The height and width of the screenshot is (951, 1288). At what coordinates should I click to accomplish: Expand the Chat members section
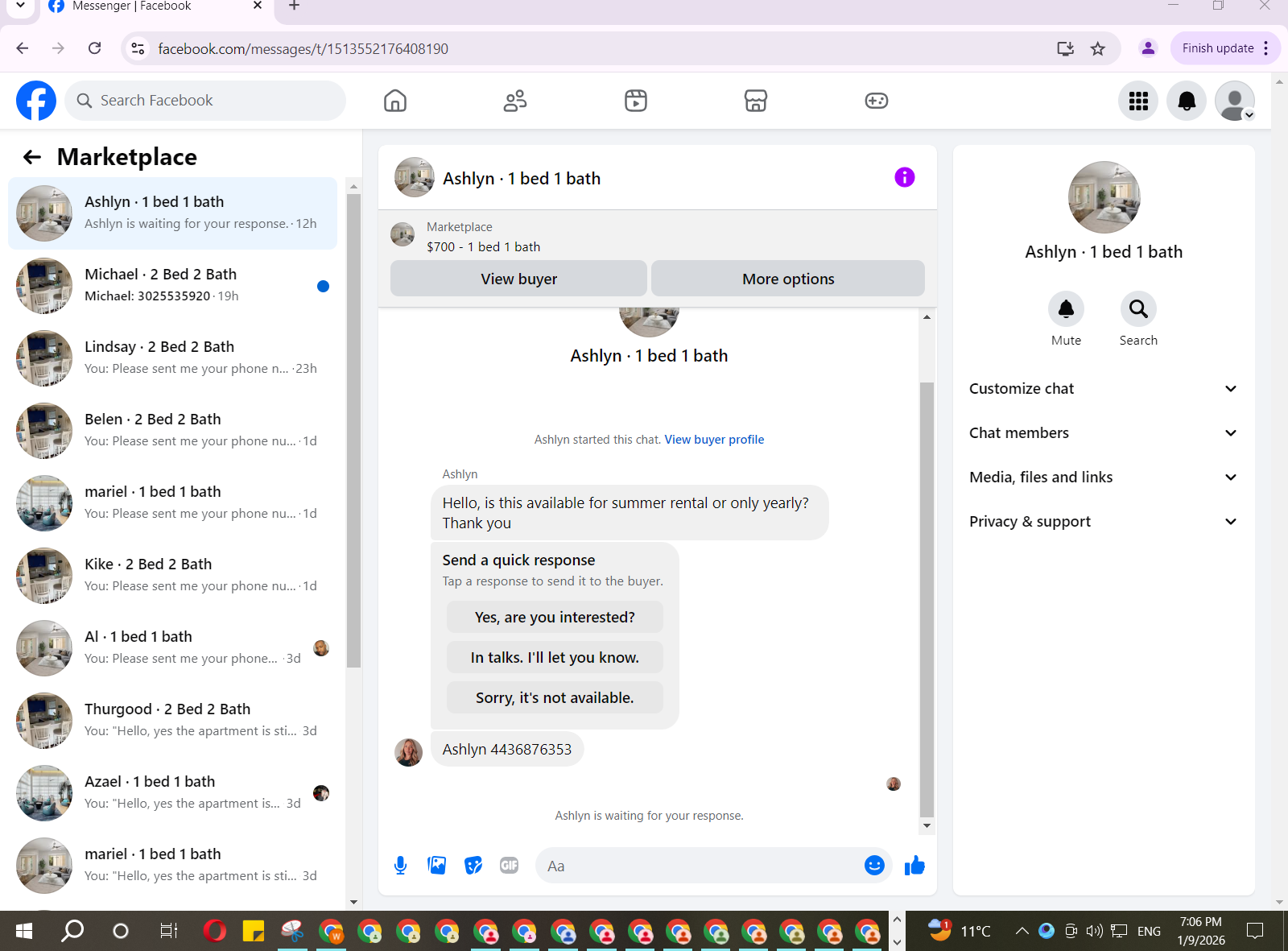(1103, 433)
